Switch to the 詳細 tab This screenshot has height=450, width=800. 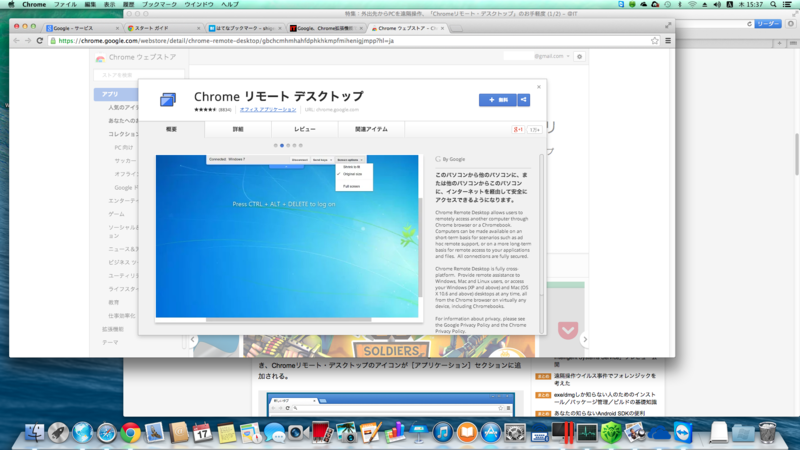[x=238, y=130]
